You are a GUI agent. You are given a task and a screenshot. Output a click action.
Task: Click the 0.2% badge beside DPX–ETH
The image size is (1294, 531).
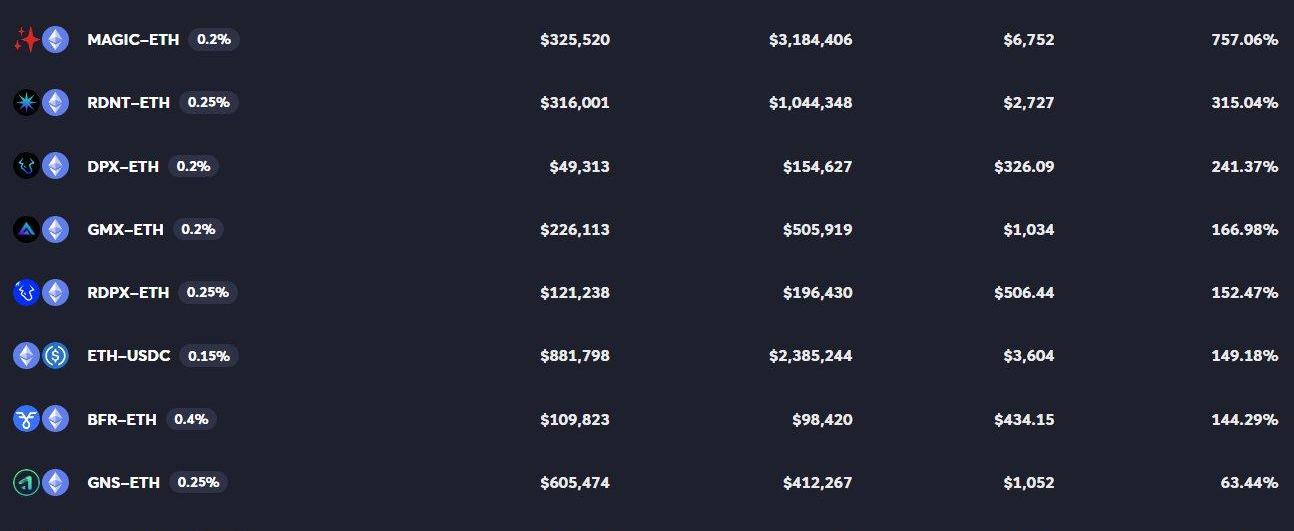[193, 166]
